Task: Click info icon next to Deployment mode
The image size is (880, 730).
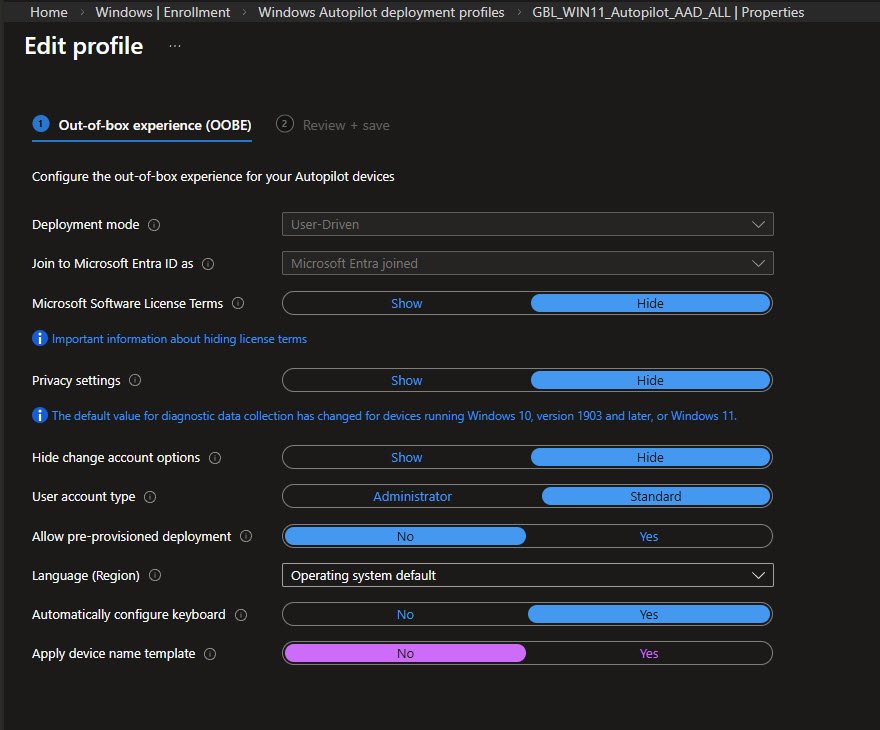Action: (x=154, y=225)
